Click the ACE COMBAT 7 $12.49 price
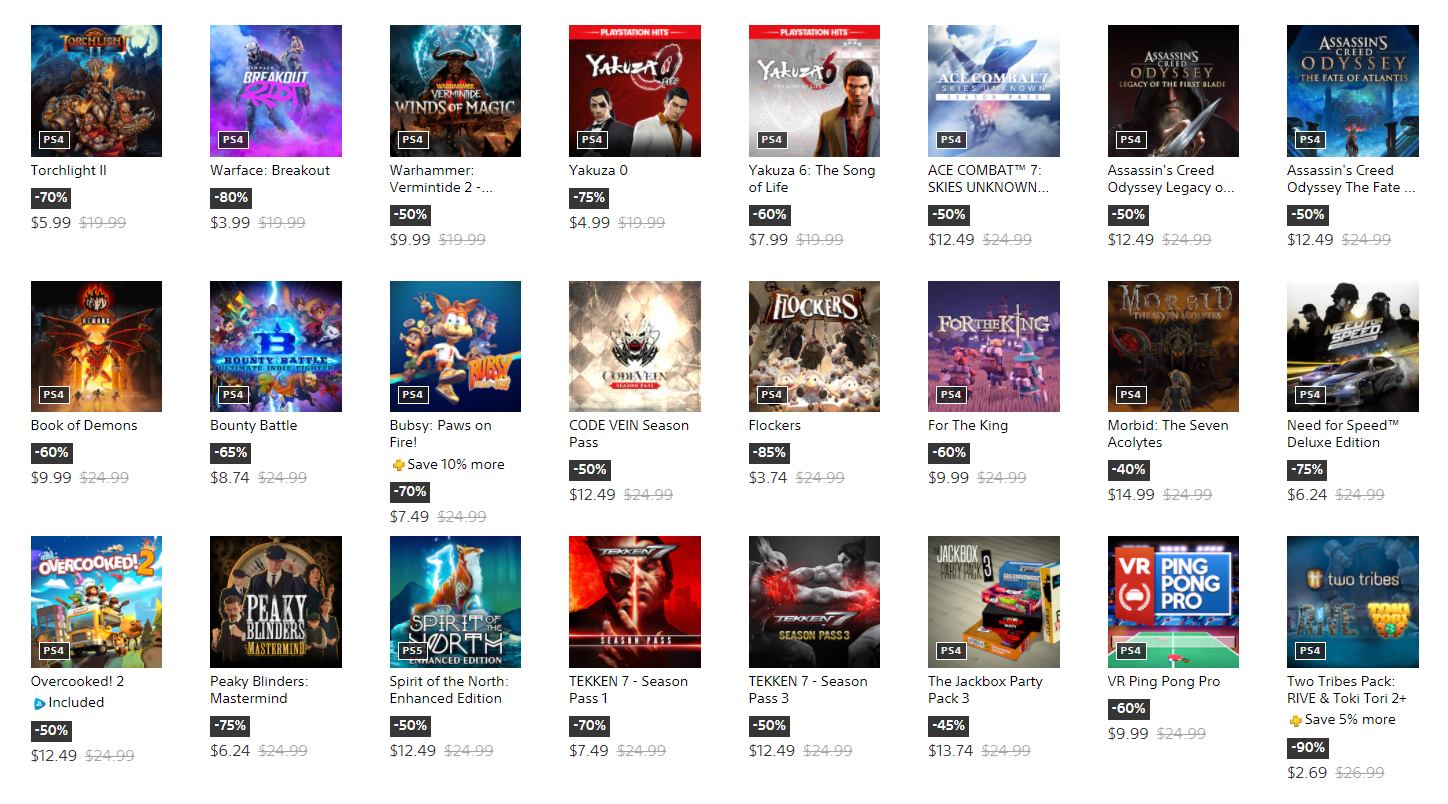Image resolution: width=1448 pixels, height=804 pixels. (951, 240)
